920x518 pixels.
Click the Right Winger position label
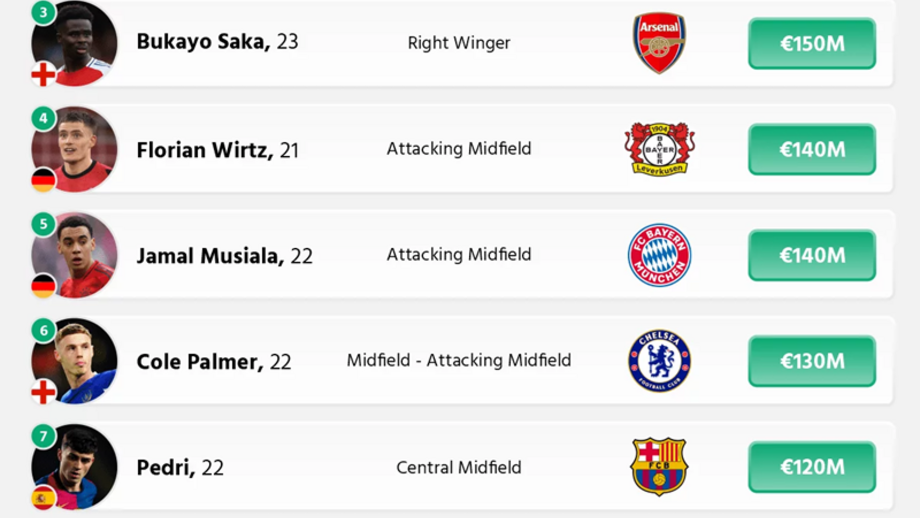pos(459,43)
